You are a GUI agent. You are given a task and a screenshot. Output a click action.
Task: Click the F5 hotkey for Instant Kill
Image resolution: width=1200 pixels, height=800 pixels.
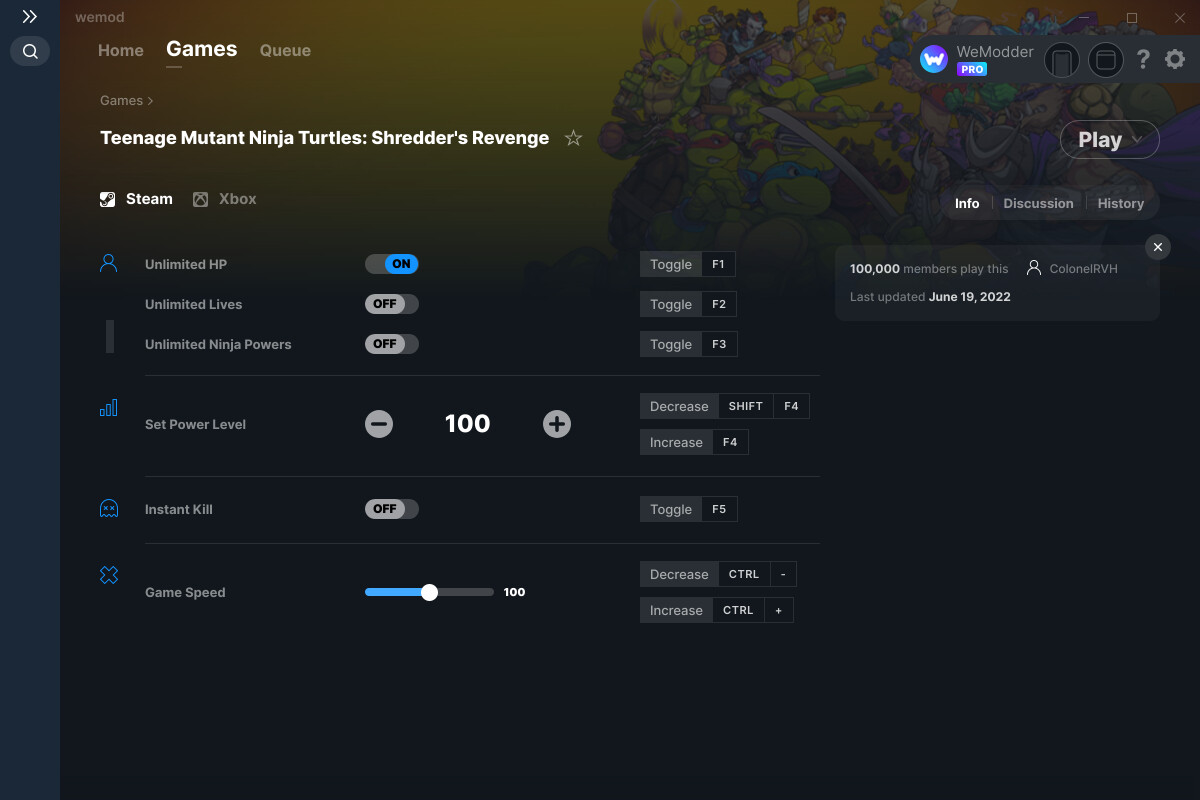point(719,509)
